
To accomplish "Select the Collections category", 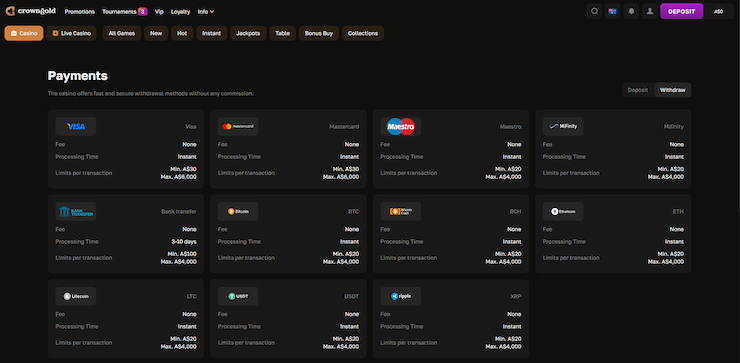I will [x=363, y=34].
